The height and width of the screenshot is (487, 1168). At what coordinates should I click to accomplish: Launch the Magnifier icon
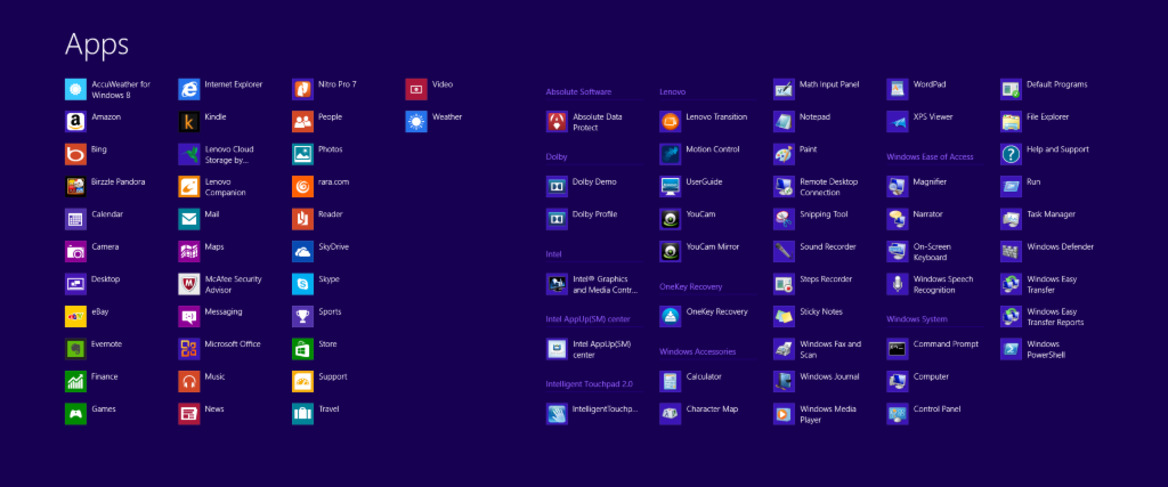[x=898, y=186]
